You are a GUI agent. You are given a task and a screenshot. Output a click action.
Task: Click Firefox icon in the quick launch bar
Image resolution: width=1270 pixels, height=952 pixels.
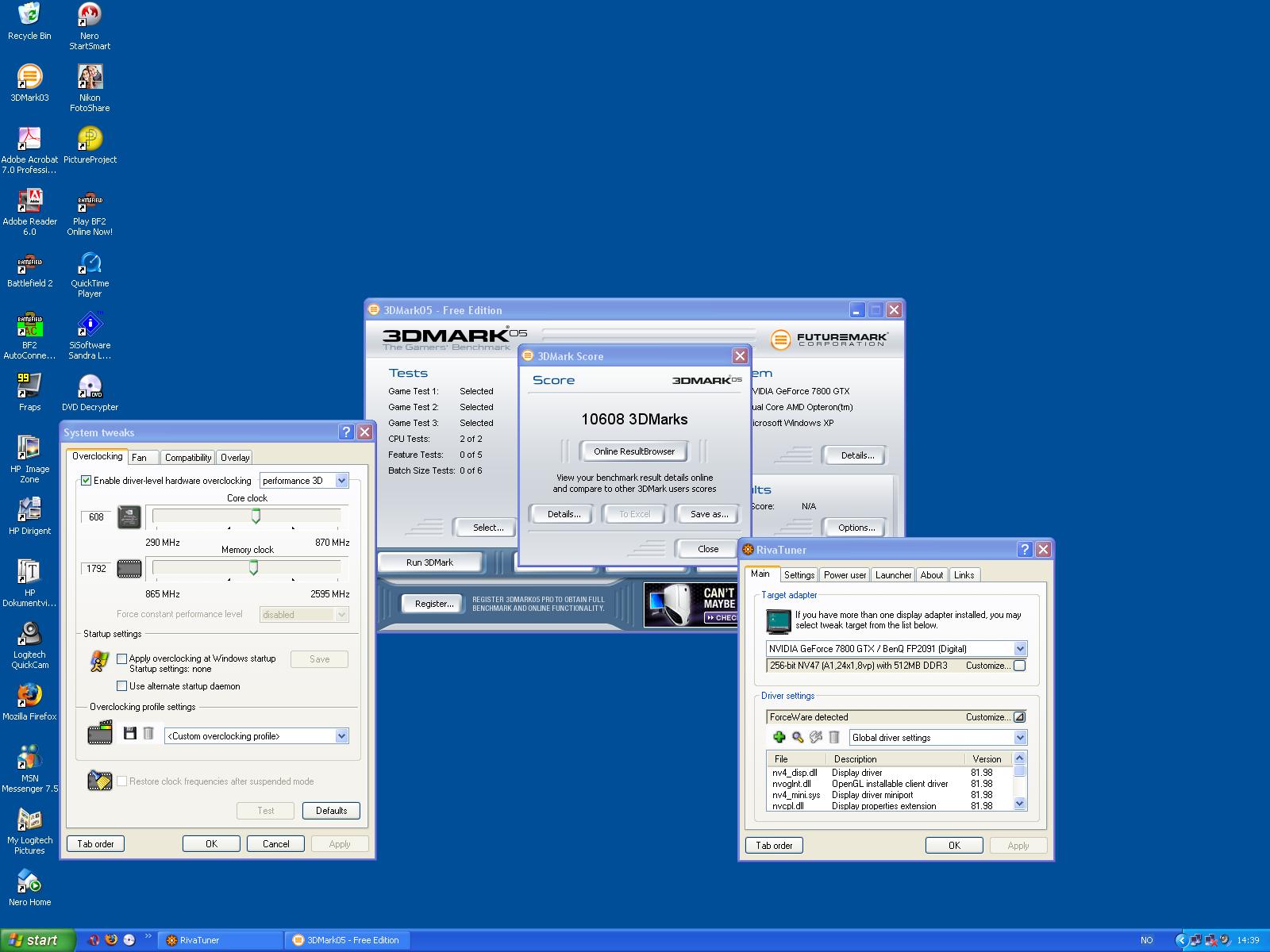click(x=111, y=940)
